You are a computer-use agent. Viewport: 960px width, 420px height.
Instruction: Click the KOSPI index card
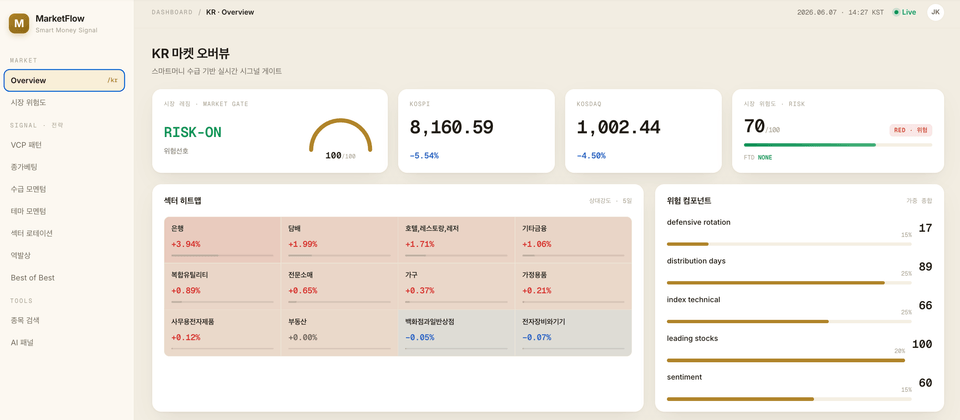476,131
